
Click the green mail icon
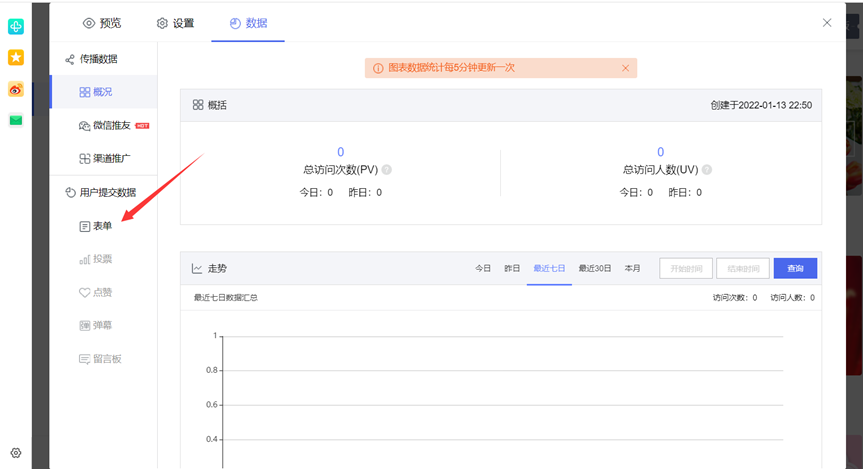coord(15,120)
